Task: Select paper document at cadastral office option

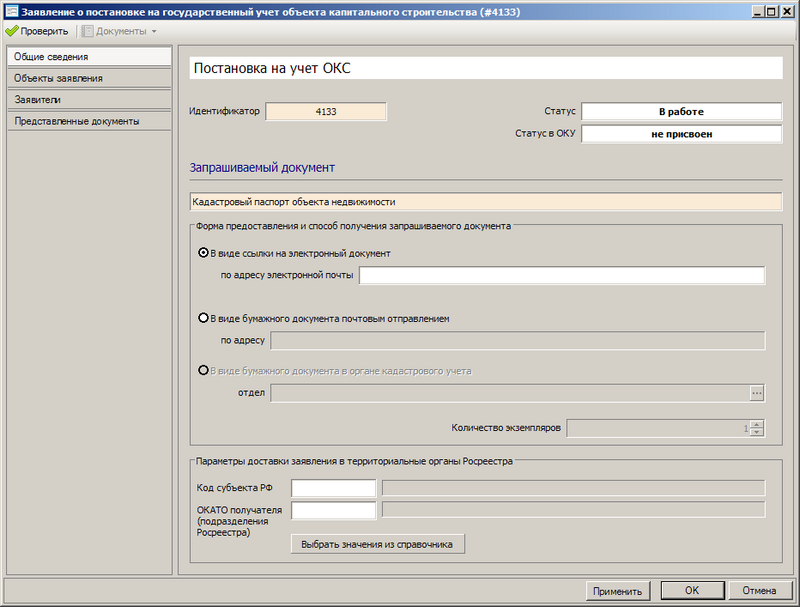Action: [x=204, y=370]
